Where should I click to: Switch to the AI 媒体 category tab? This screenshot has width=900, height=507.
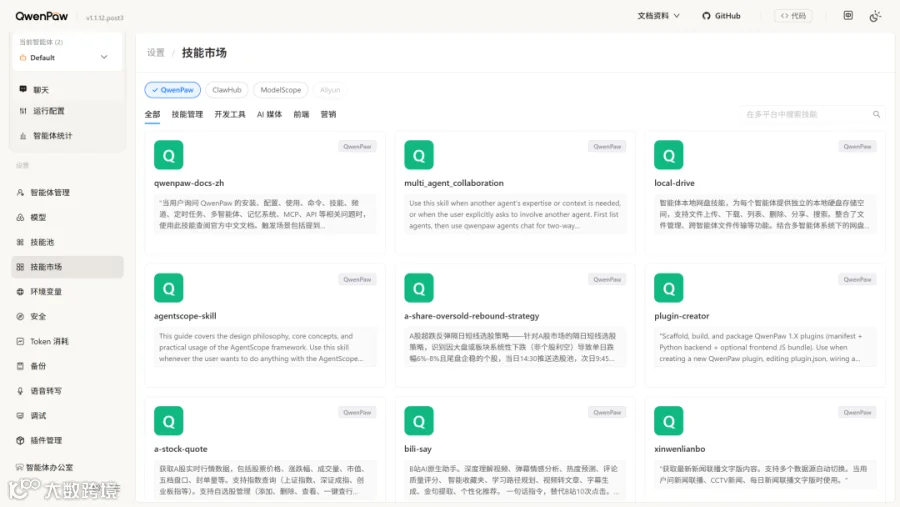click(269, 114)
